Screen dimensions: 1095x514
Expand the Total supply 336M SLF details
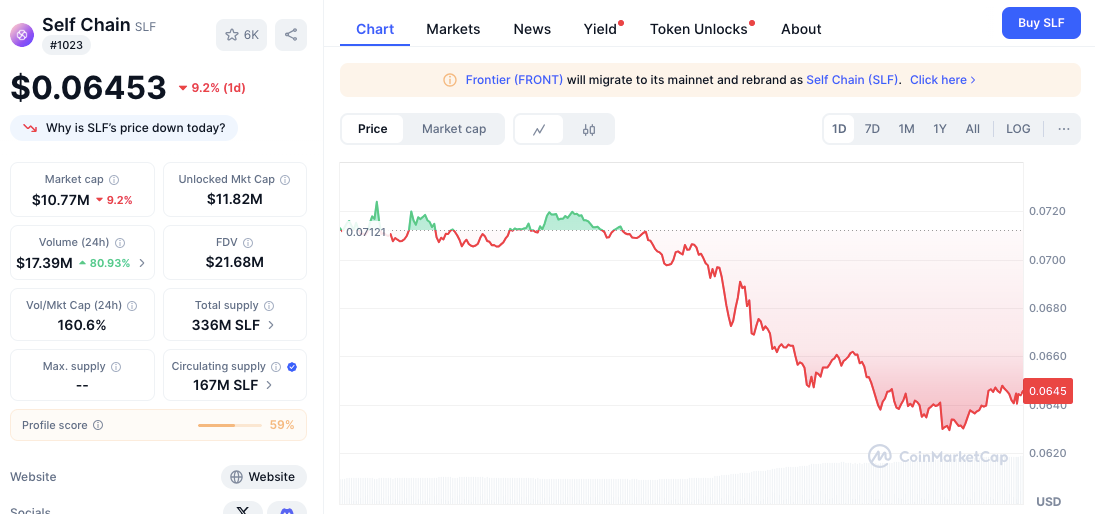pos(235,325)
